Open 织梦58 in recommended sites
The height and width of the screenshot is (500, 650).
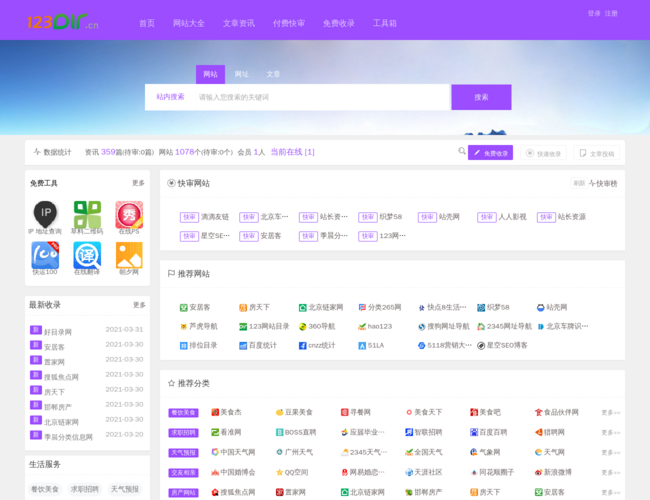493,307
